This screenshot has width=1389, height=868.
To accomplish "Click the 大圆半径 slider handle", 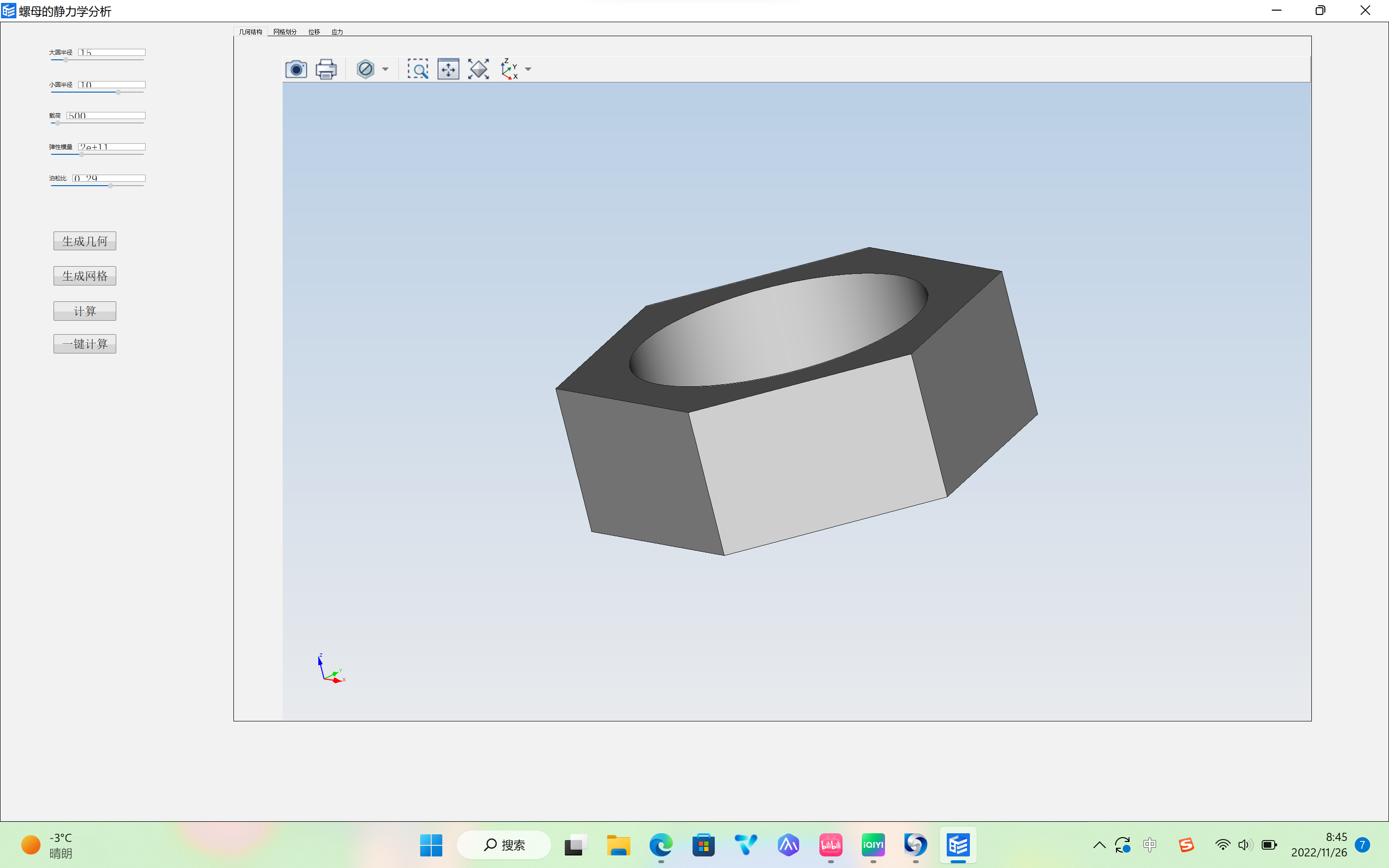I will (x=66, y=60).
